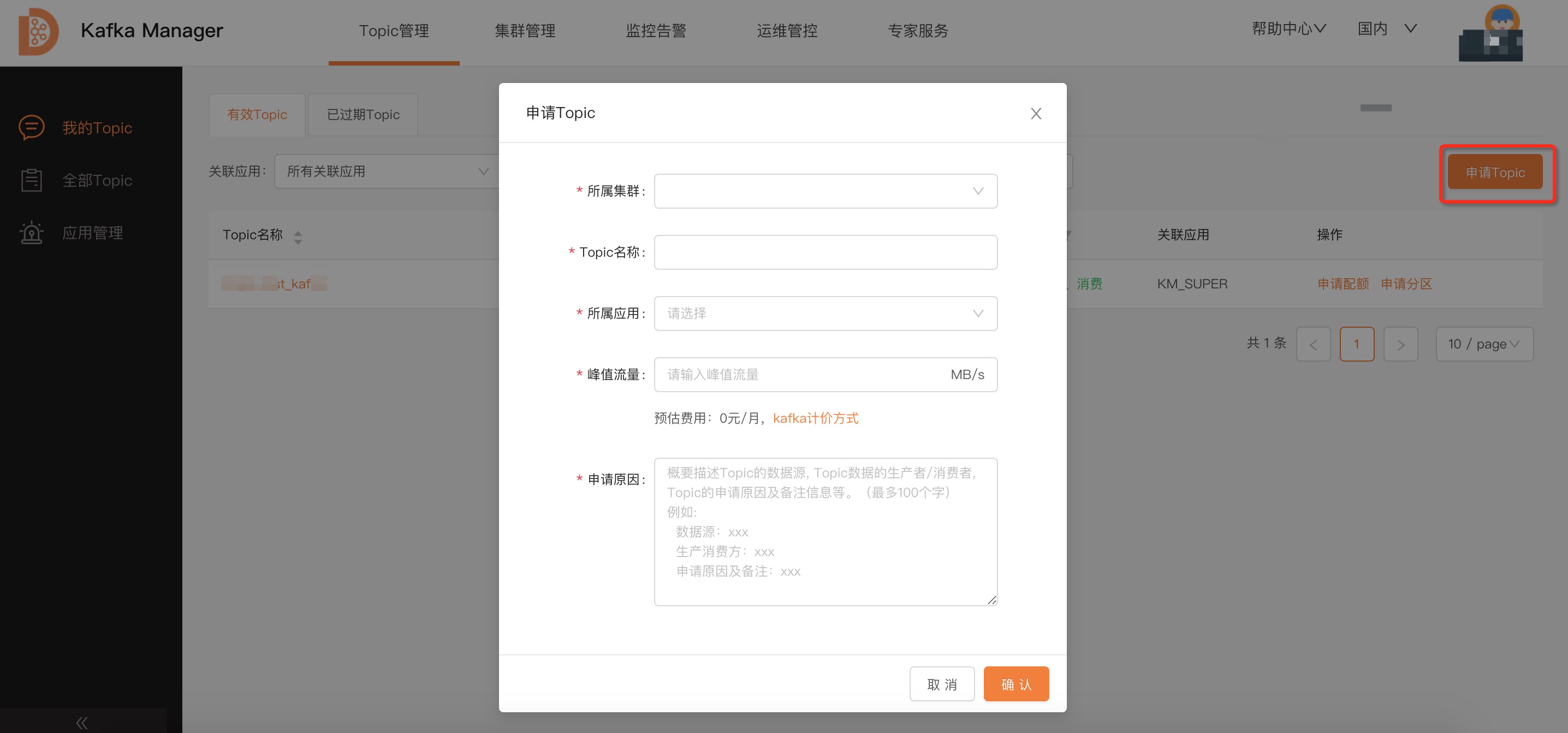
Task: Go to previous page arrow
Action: [x=1313, y=345]
